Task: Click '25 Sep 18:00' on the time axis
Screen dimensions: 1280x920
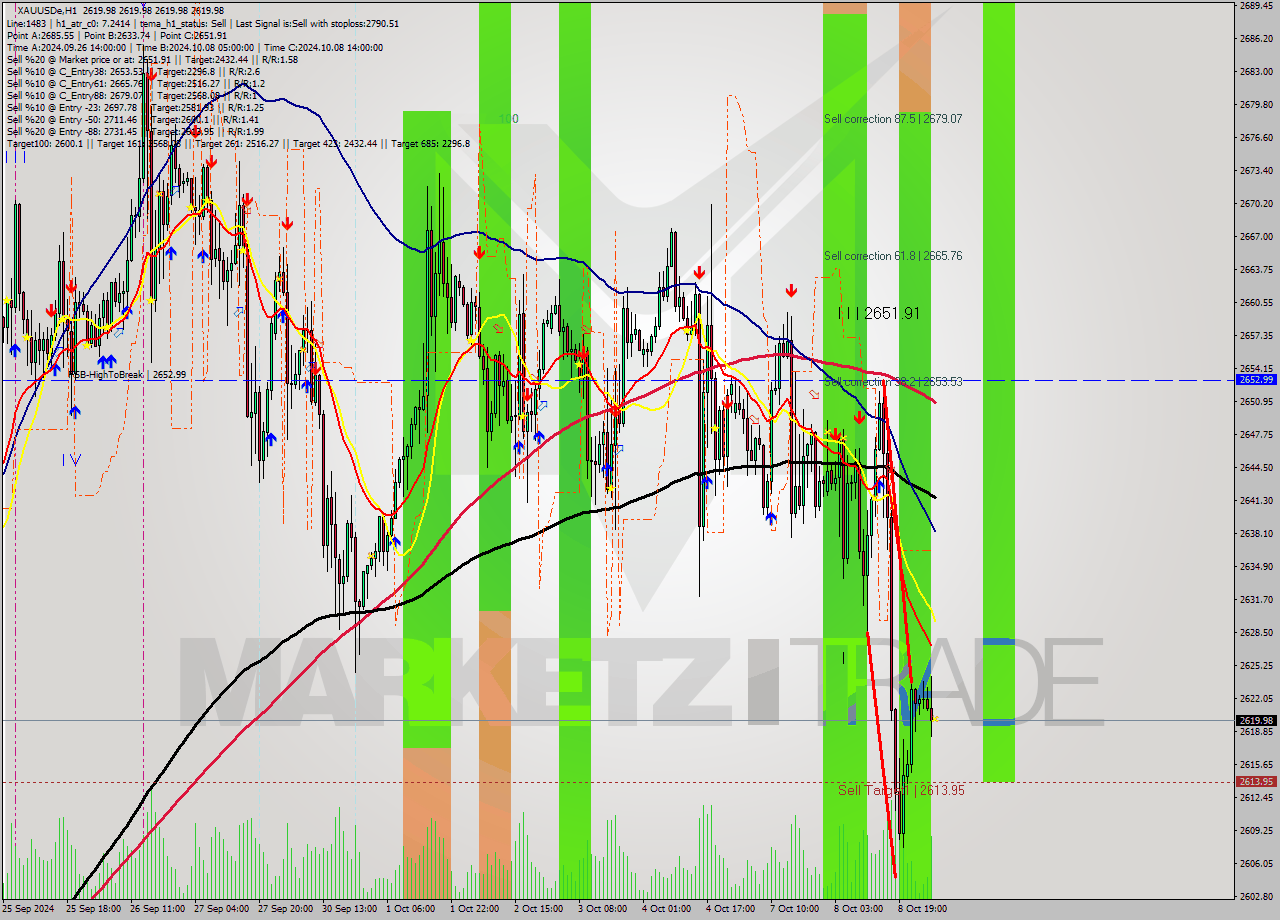Action: (94, 910)
